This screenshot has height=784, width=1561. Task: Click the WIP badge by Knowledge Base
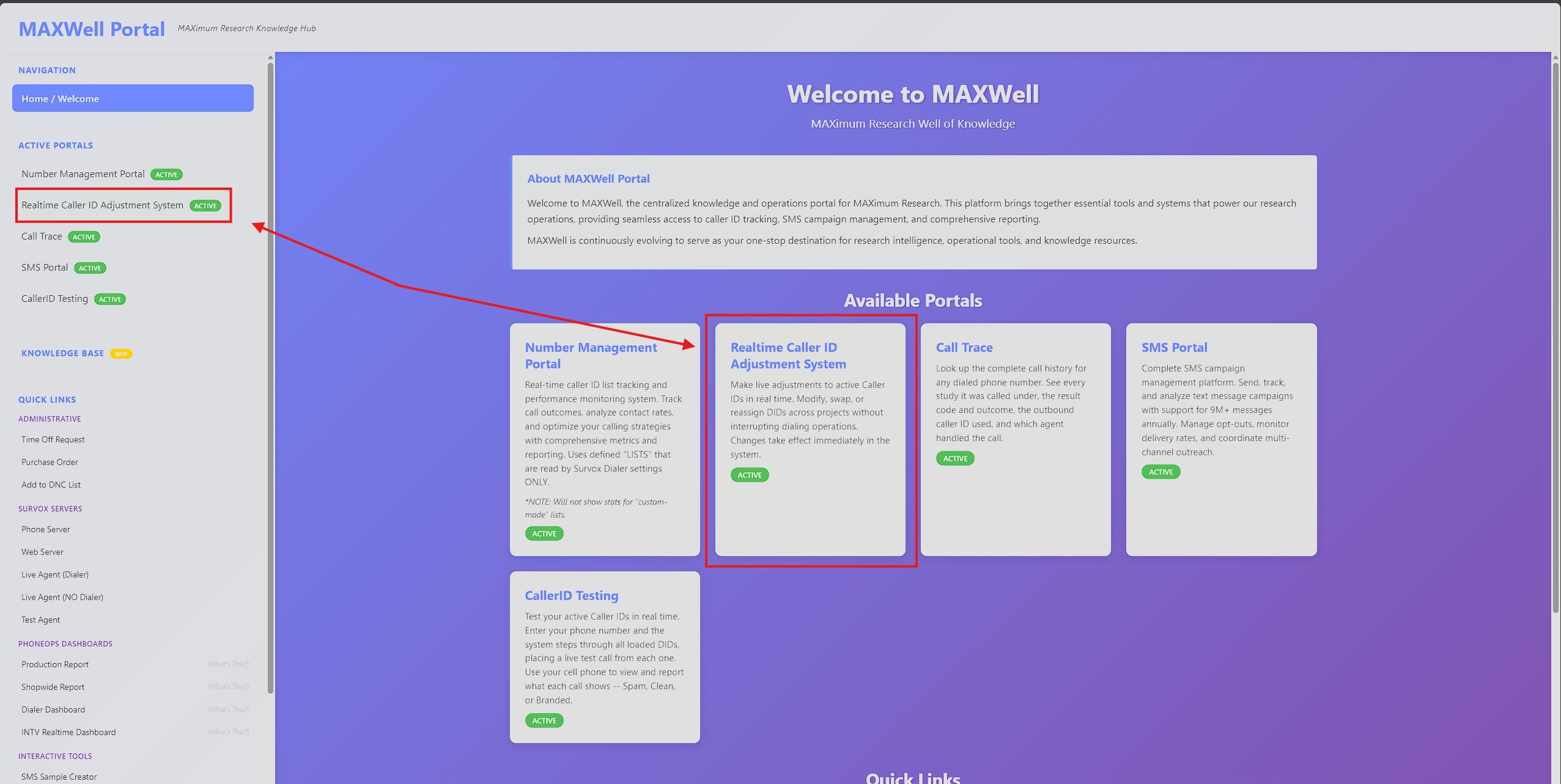[121, 354]
